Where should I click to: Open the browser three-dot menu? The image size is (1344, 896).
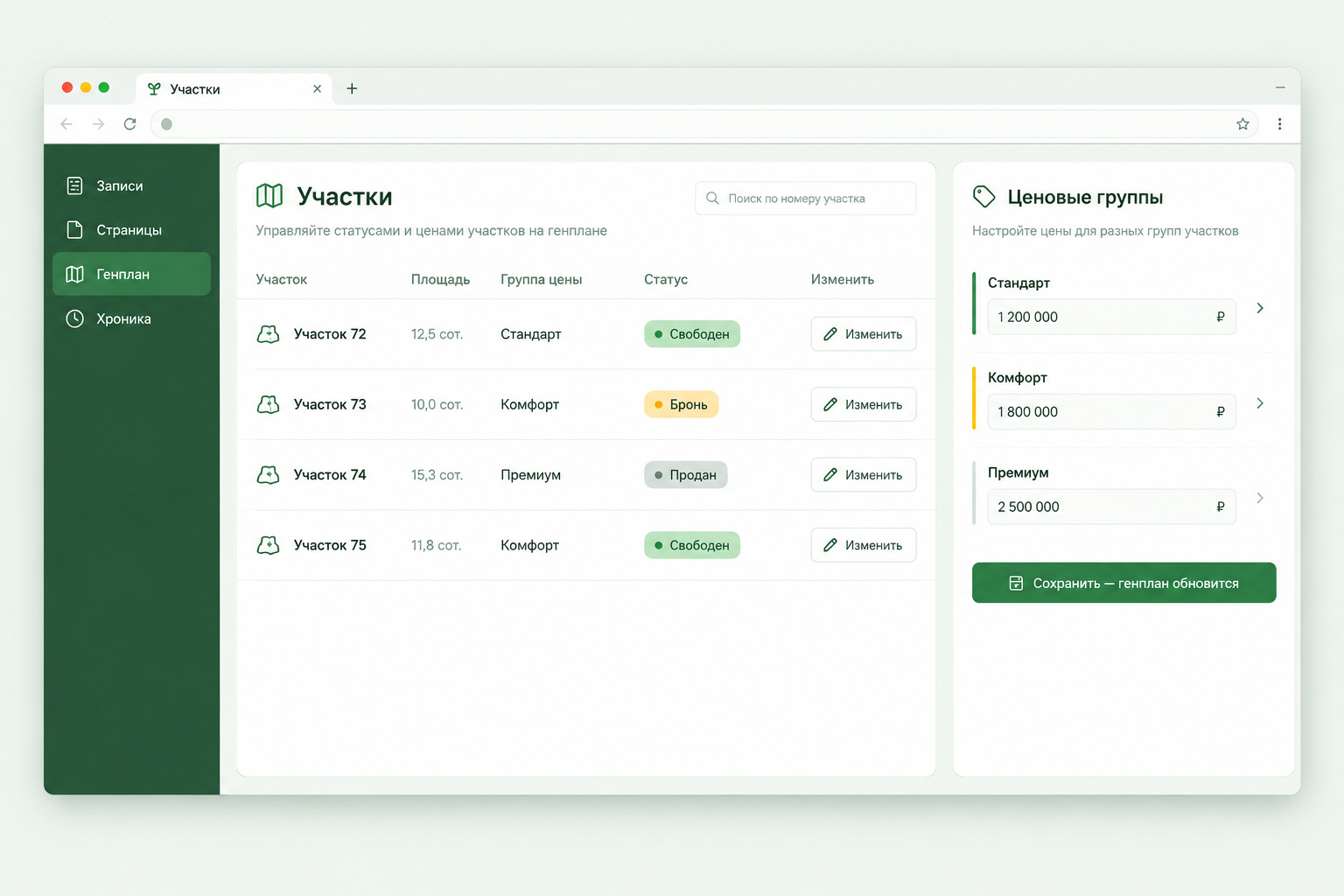(1279, 124)
